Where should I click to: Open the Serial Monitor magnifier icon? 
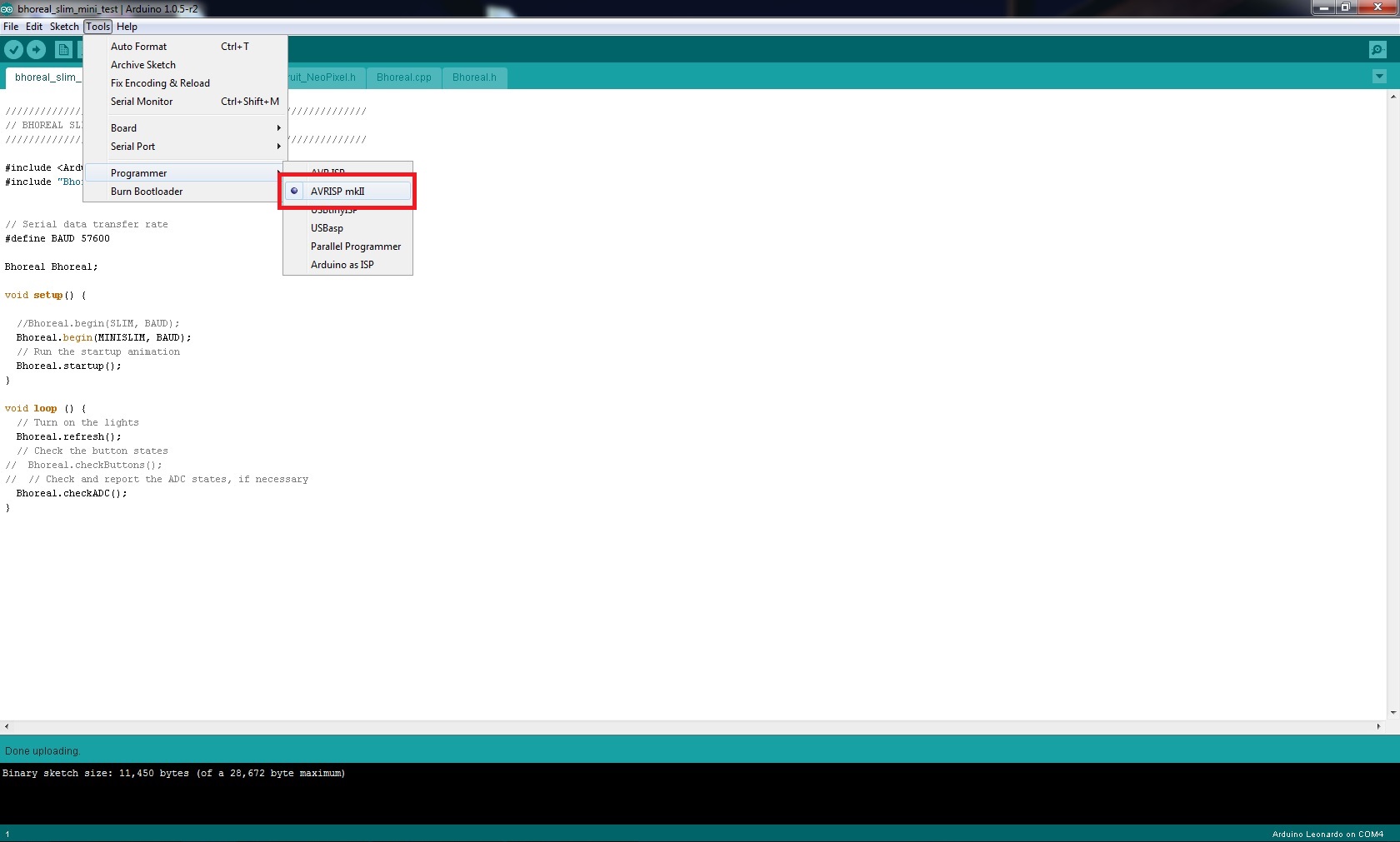(1377, 50)
